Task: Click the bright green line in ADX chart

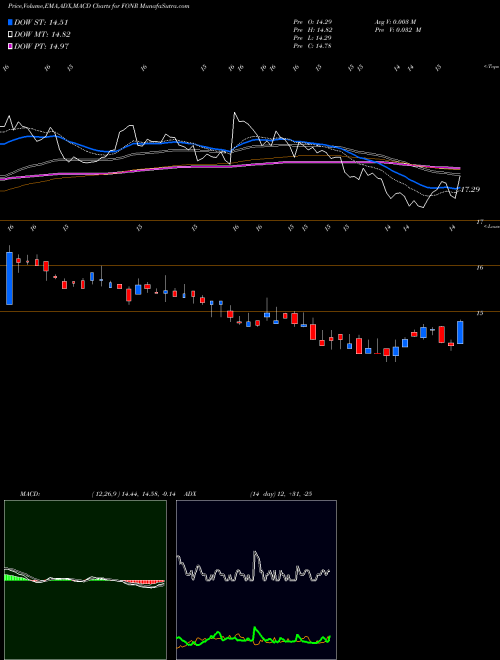Action: pos(254,636)
